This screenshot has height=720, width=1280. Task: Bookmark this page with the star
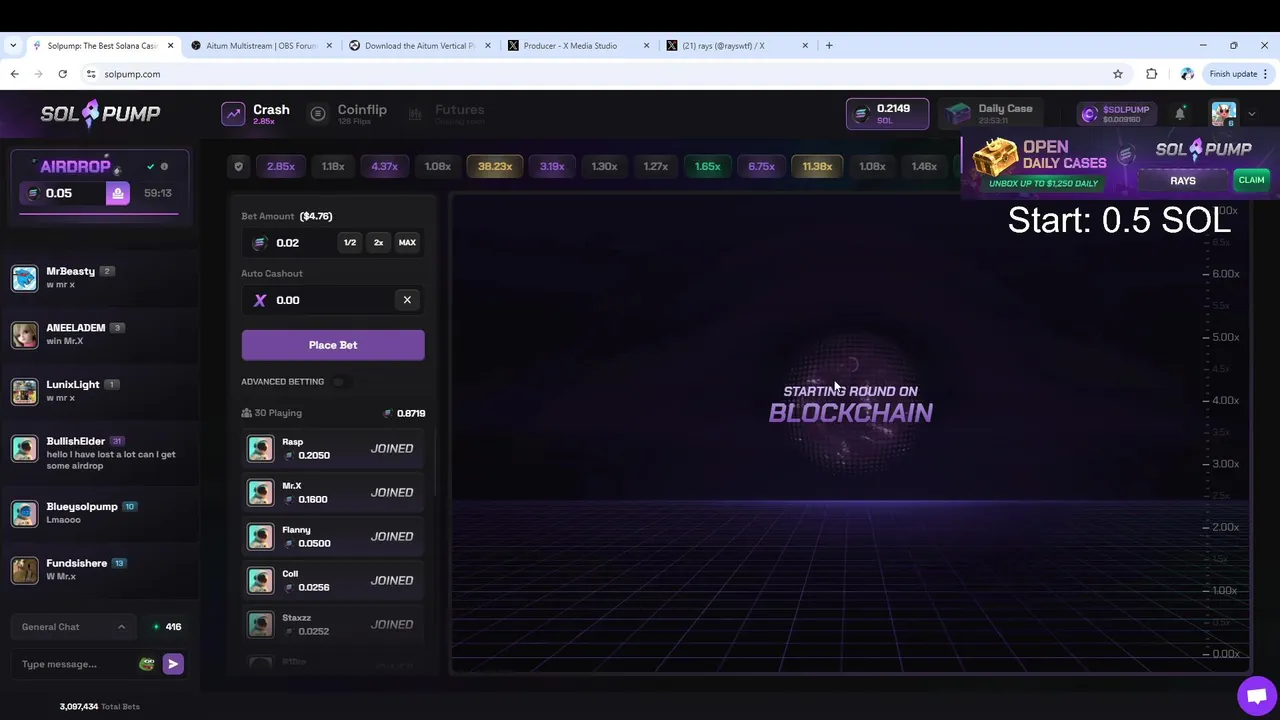[x=1118, y=74]
